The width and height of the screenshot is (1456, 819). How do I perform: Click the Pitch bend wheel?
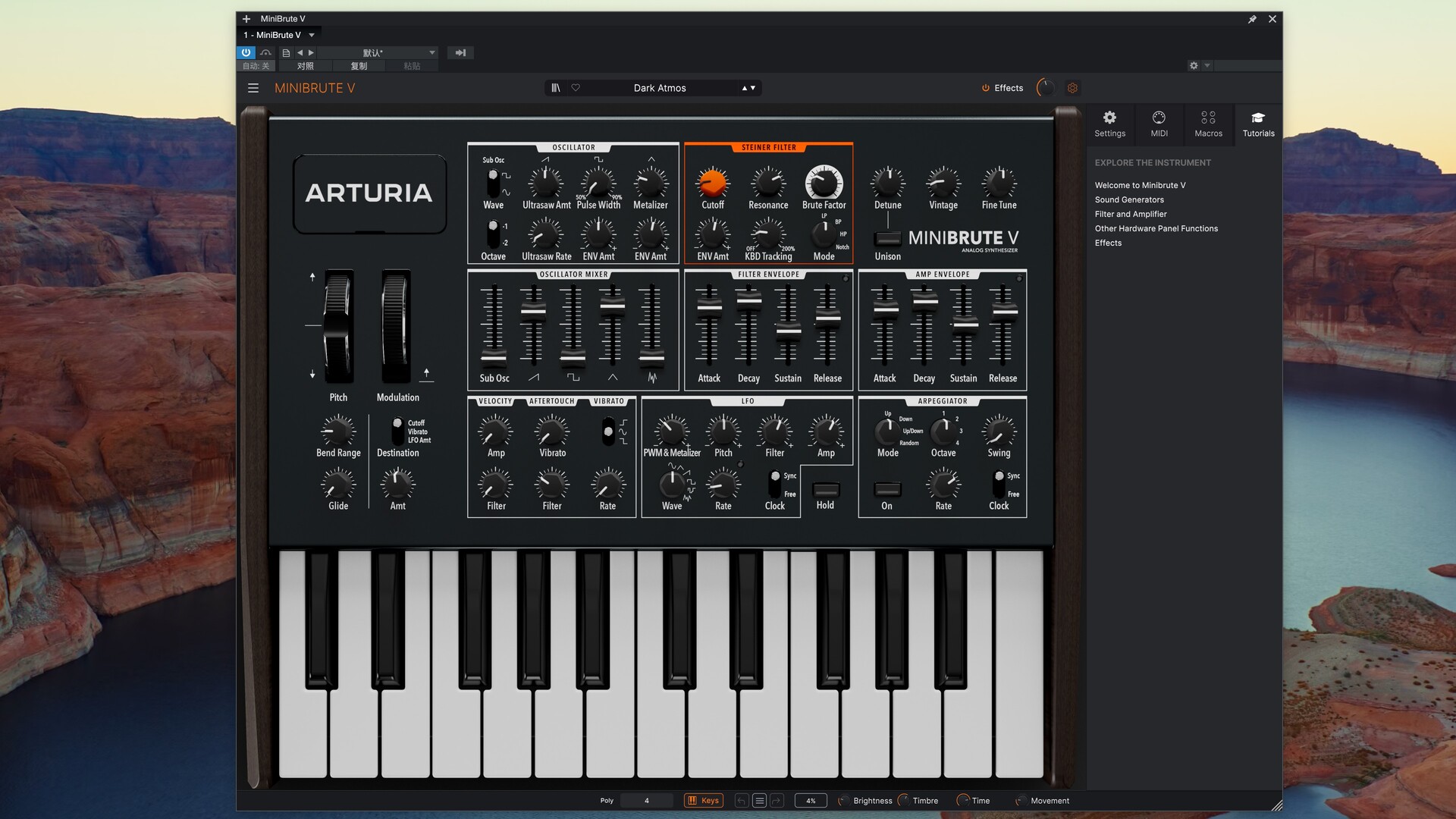[338, 326]
